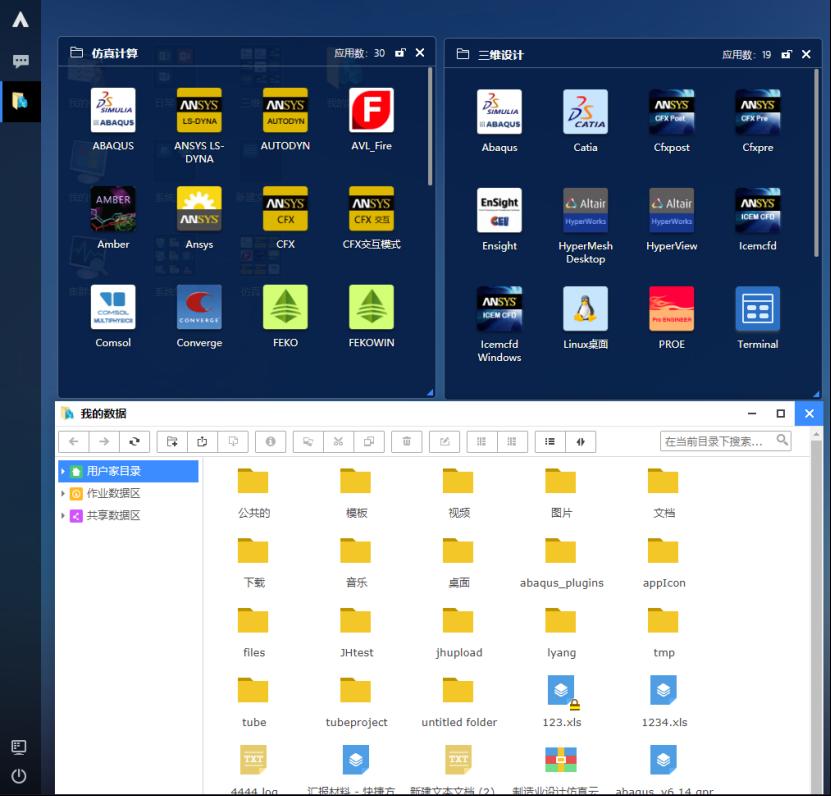831x796 pixels.
Task: Refresh the current directory
Action: pyautogui.click(x=134, y=441)
